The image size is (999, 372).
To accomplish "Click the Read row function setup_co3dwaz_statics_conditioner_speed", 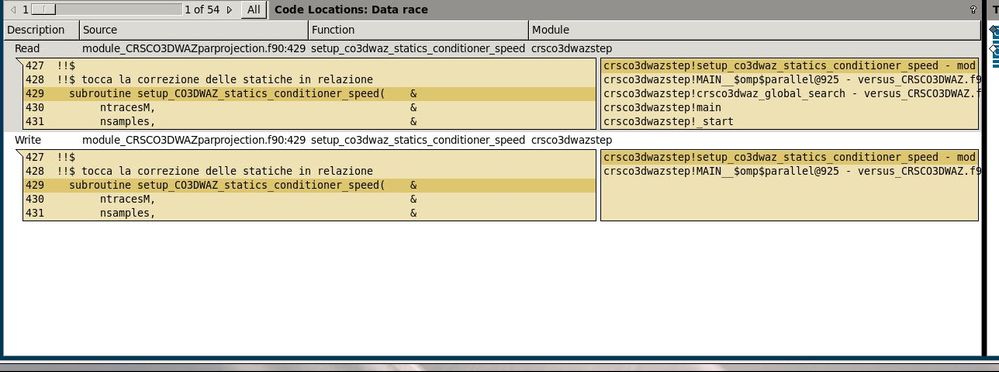I will point(418,48).
